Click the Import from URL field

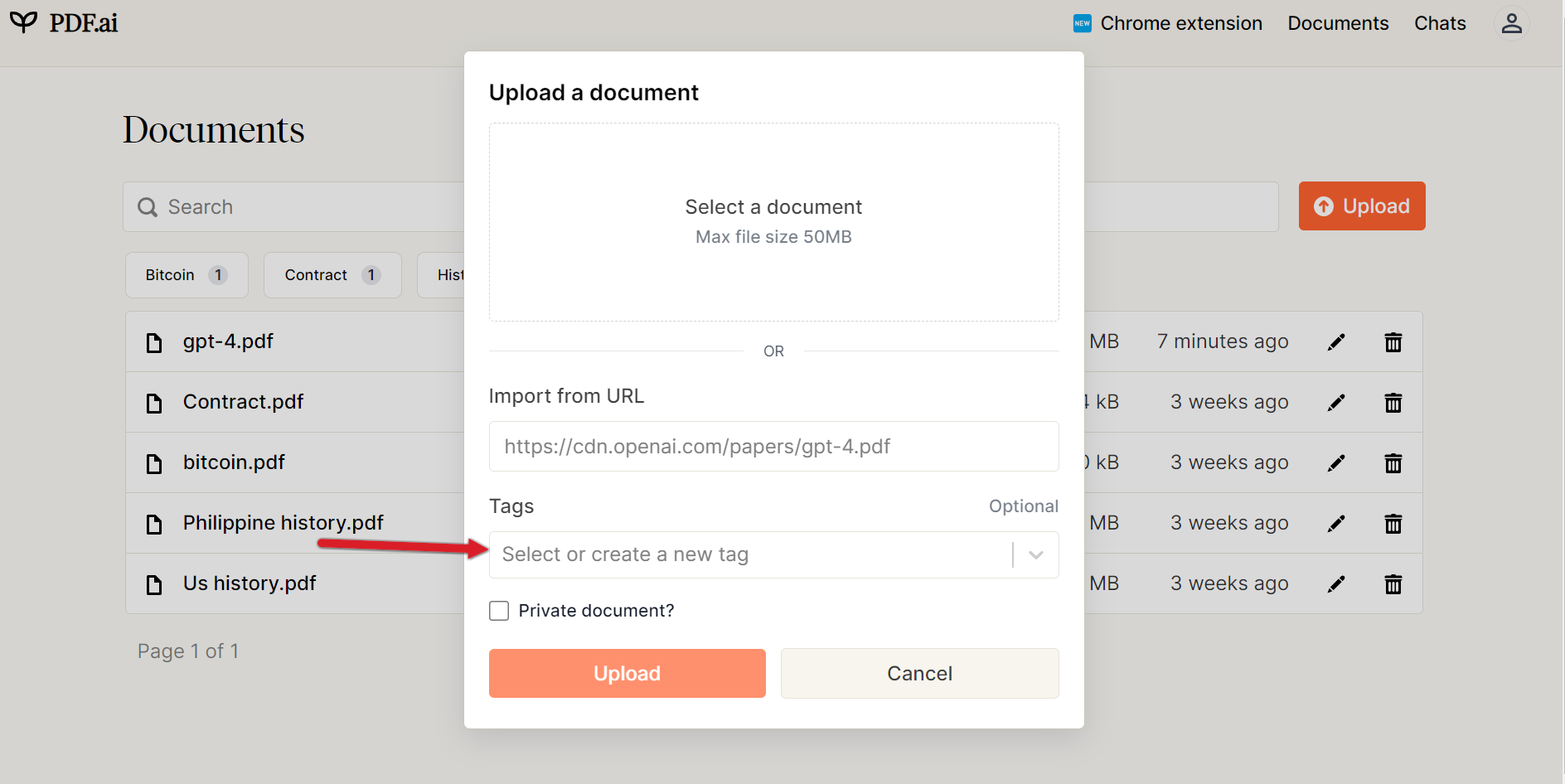773,447
